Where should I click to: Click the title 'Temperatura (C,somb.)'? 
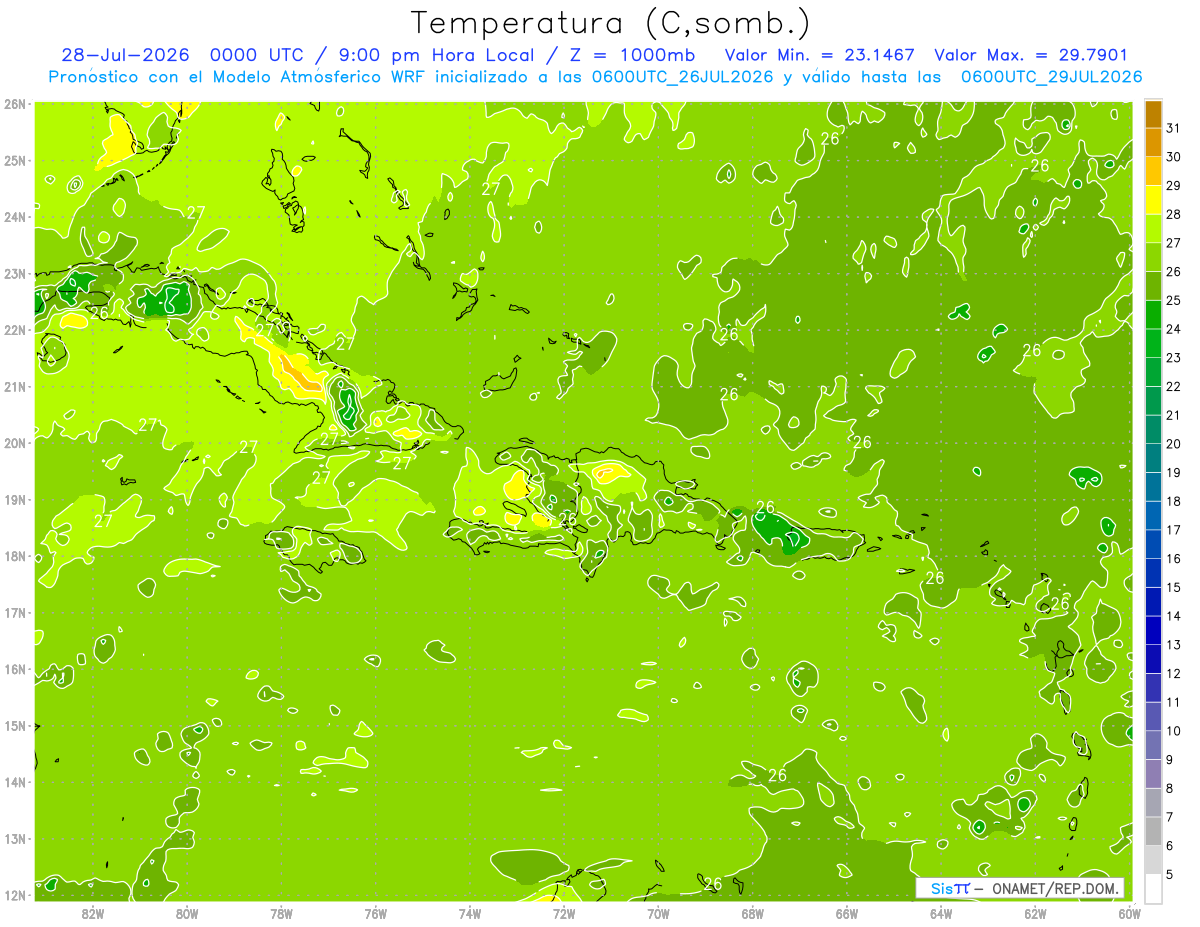coord(611,23)
